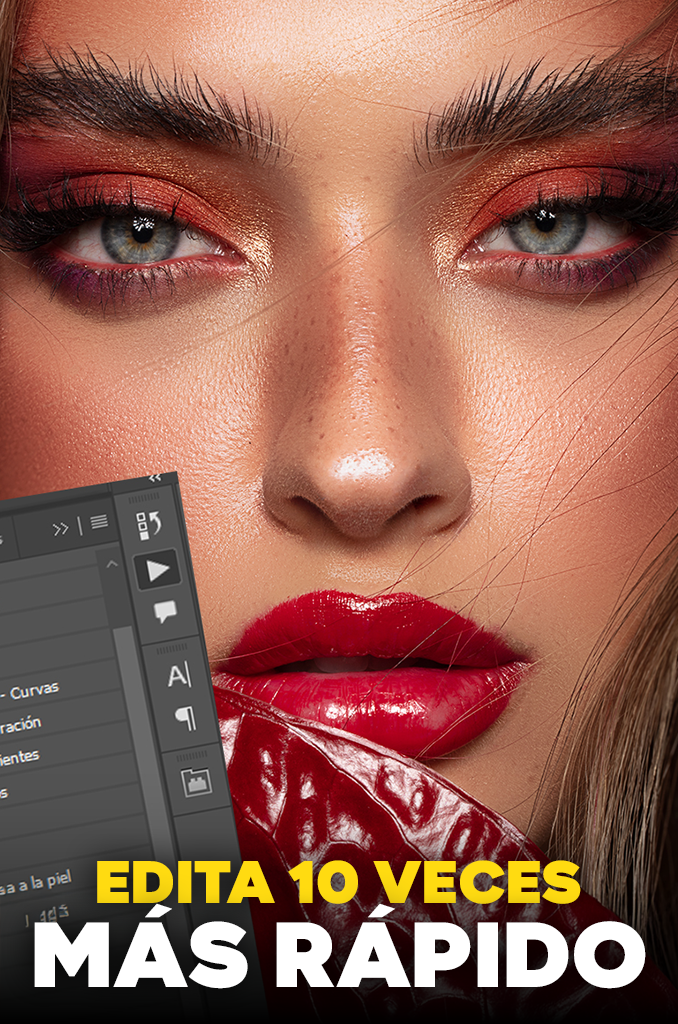Select the action ending in "ientes"
This screenshot has height=1024, width=678.
click(20, 757)
